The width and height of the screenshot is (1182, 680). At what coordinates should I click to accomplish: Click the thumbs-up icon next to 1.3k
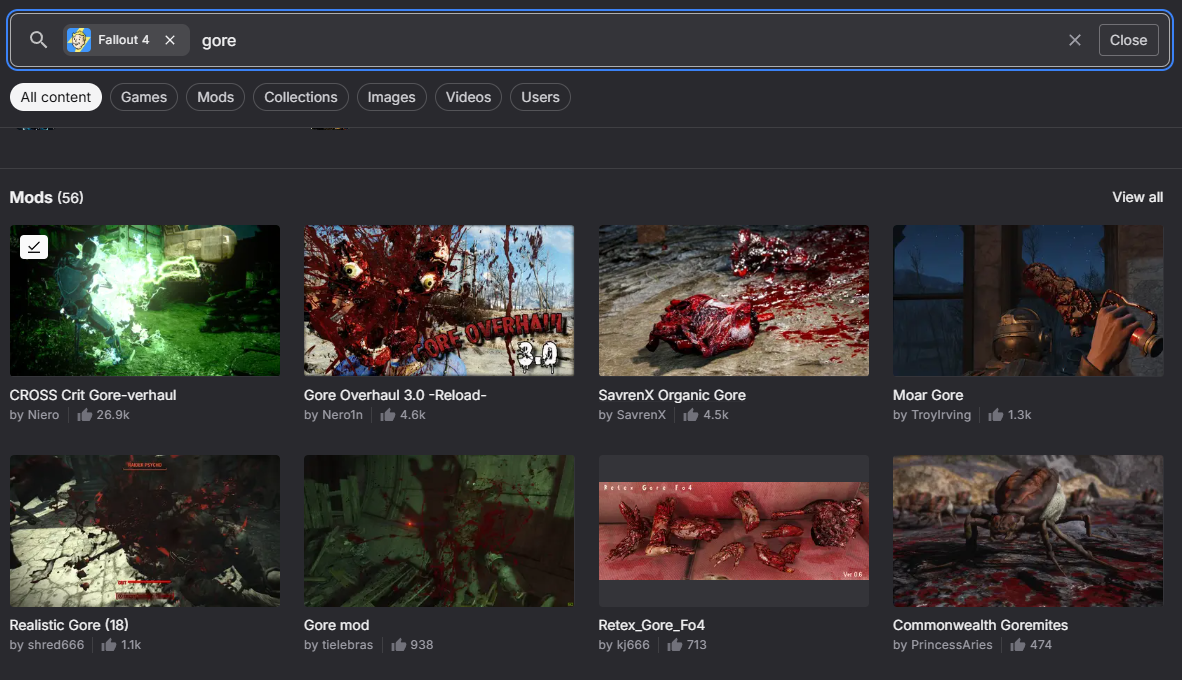[996, 415]
